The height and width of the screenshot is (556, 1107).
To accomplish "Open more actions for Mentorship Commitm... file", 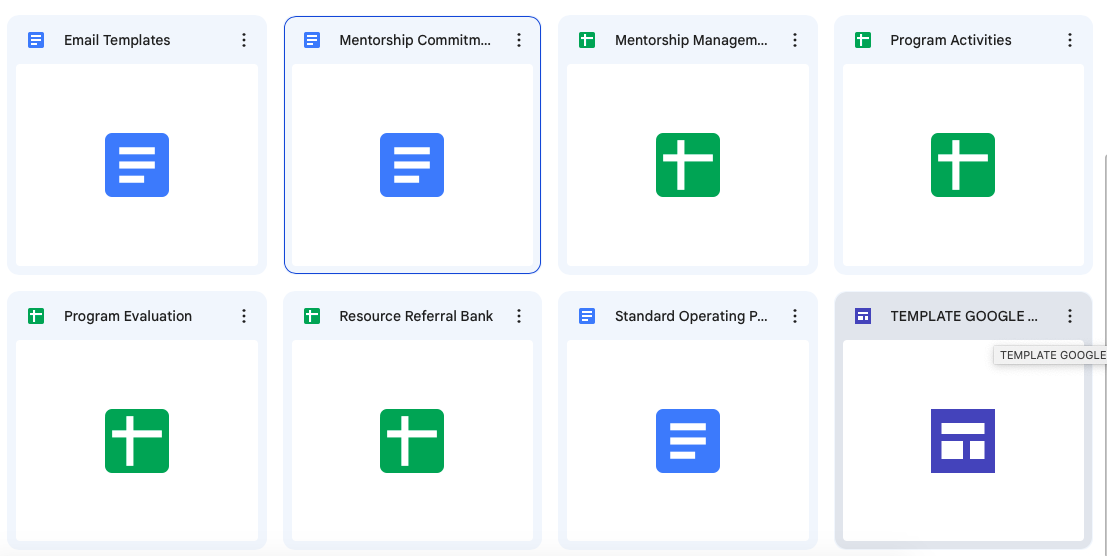I will 519,40.
